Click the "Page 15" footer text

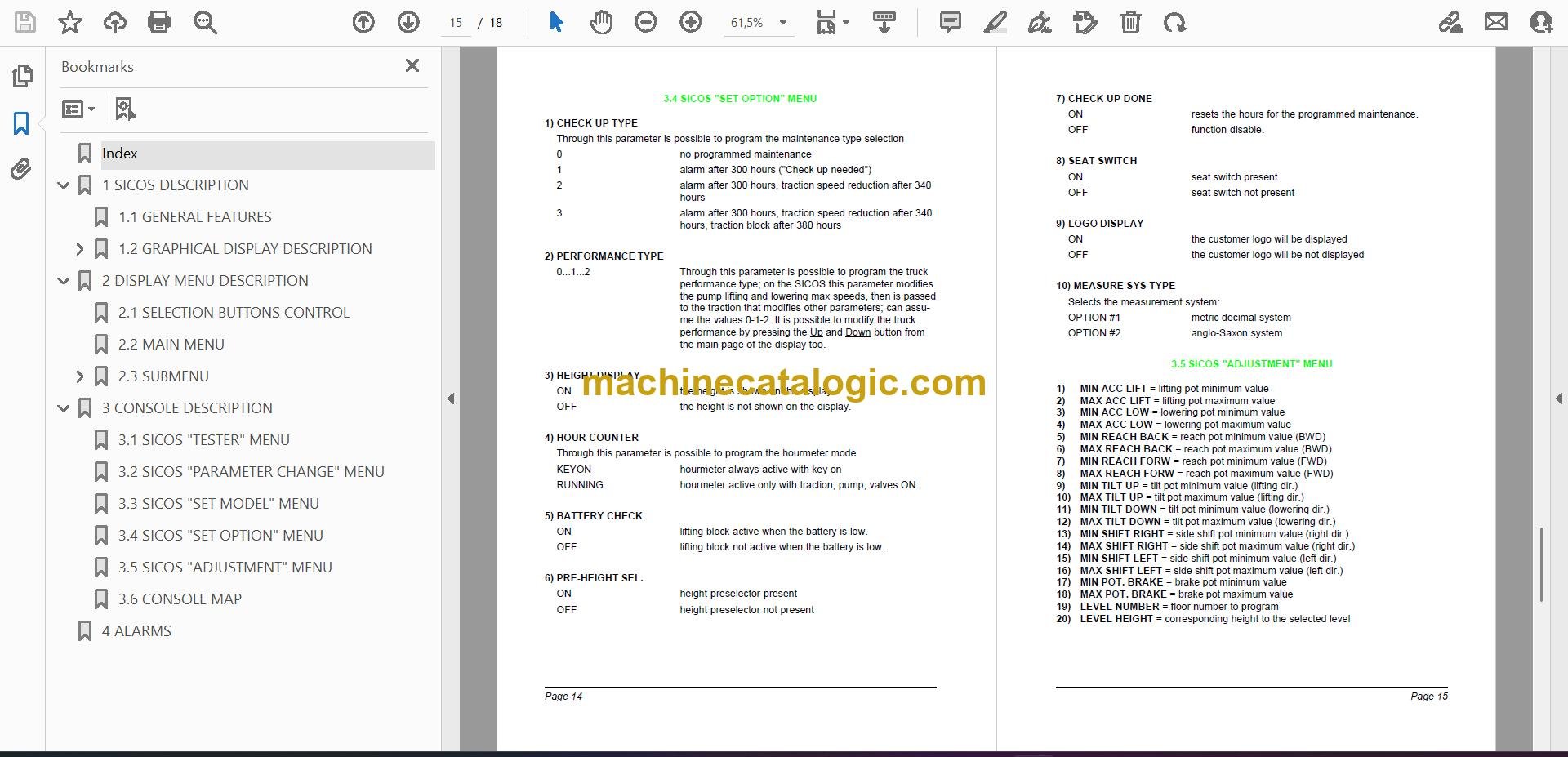coord(1429,697)
